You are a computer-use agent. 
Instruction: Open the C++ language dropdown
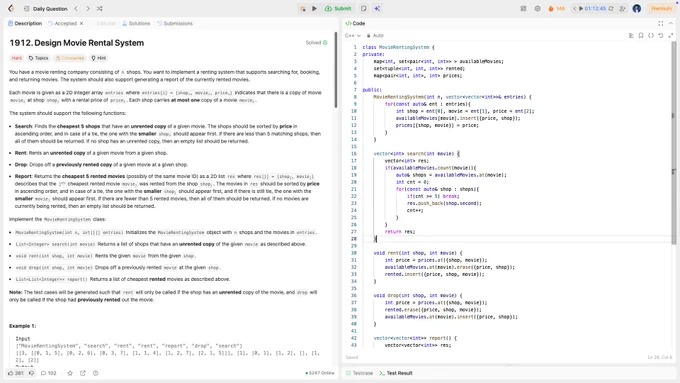pos(353,36)
